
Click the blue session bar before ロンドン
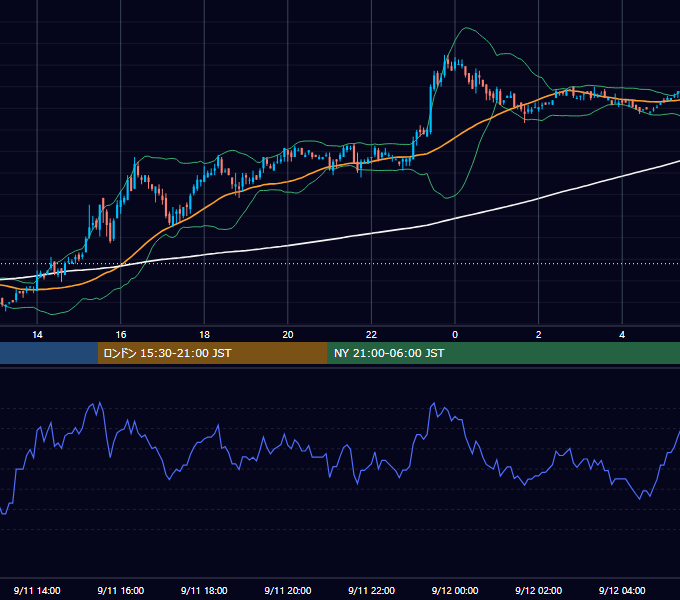[x=49, y=353]
